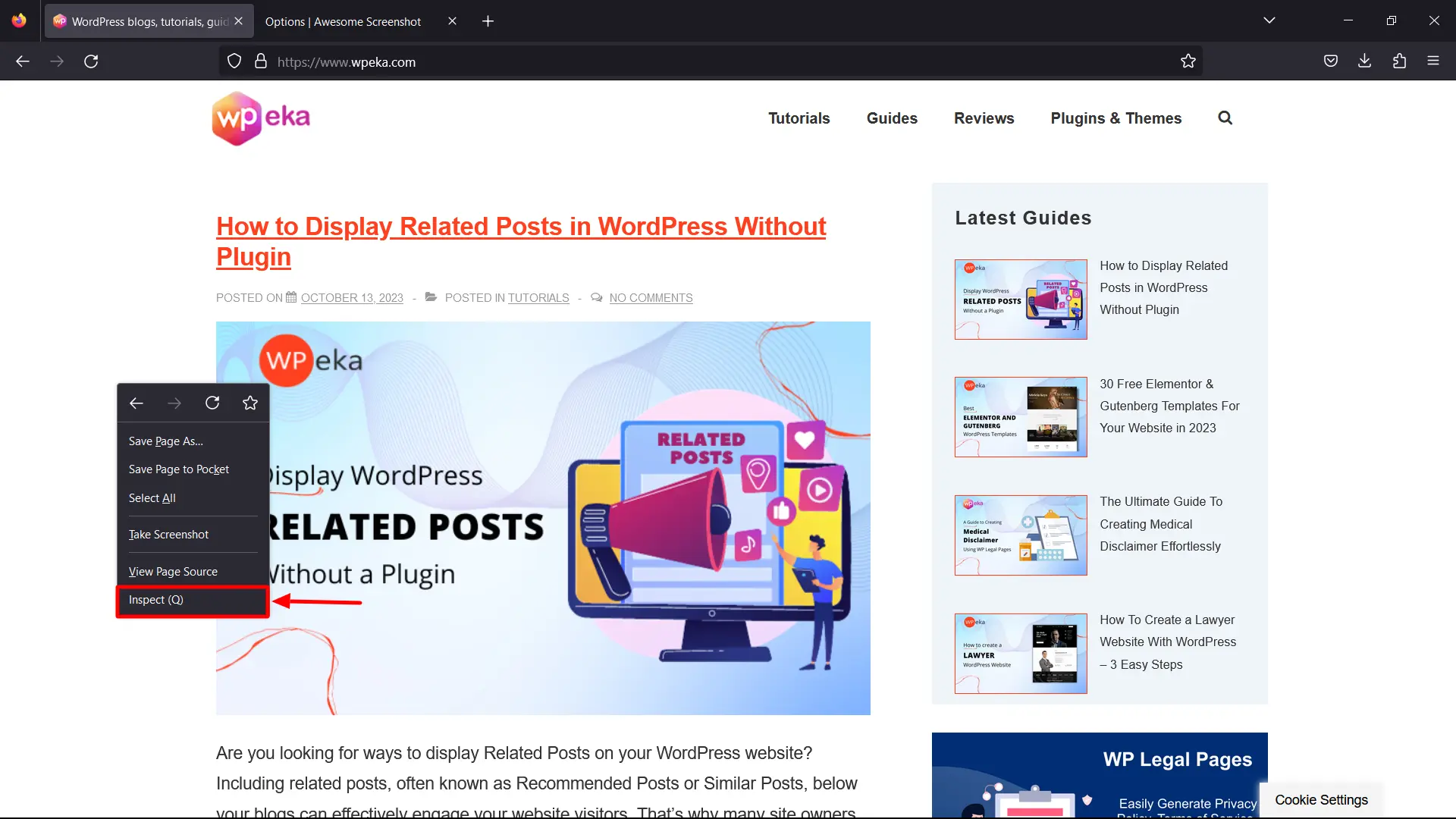Open the Pocket save icon in the toolbar

(1331, 61)
